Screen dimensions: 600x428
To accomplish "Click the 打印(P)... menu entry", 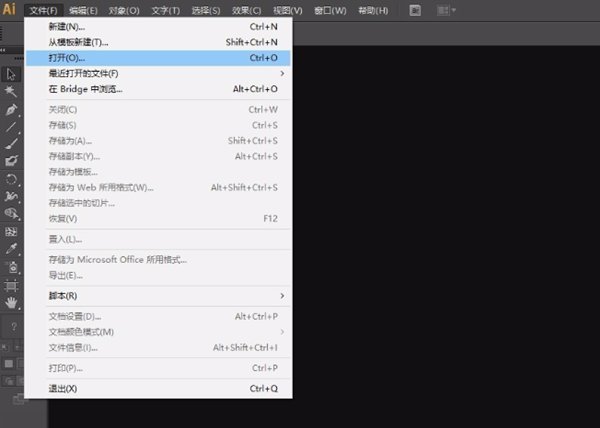I will coord(158,368).
